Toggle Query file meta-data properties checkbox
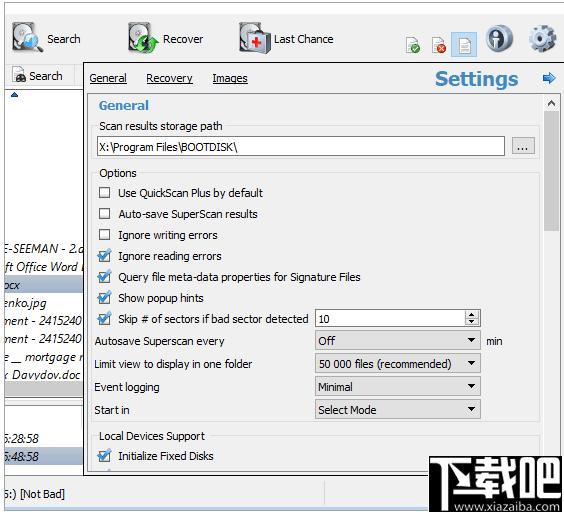 pos(104,277)
